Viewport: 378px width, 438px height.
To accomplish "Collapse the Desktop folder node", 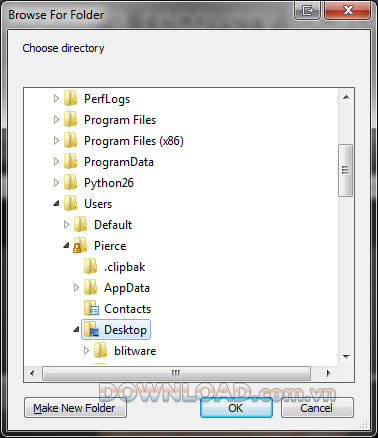I will pyautogui.click(x=76, y=329).
